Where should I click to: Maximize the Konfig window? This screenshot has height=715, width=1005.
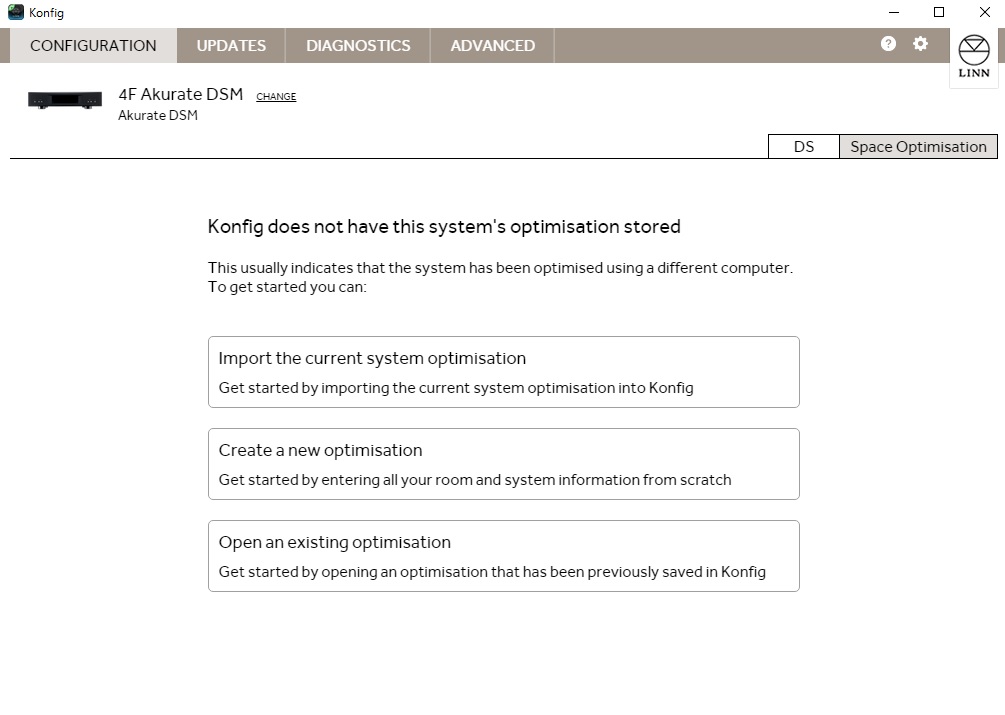tap(939, 12)
